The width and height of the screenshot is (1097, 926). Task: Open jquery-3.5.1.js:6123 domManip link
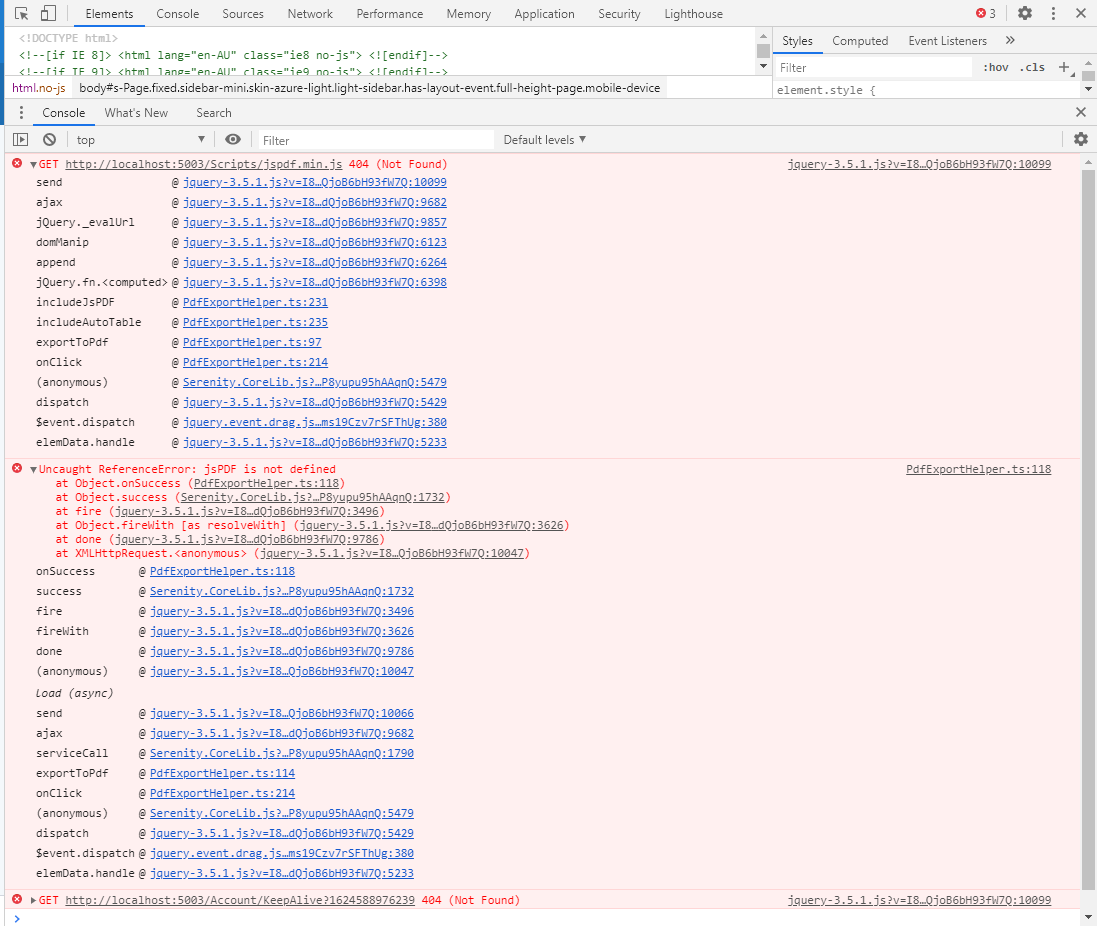click(314, 242)
